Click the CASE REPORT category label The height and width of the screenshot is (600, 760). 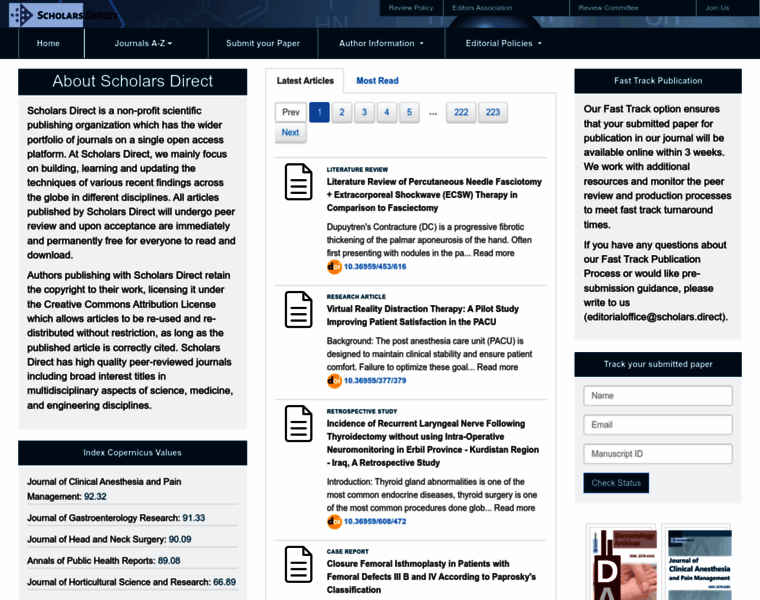pos(348,552)
